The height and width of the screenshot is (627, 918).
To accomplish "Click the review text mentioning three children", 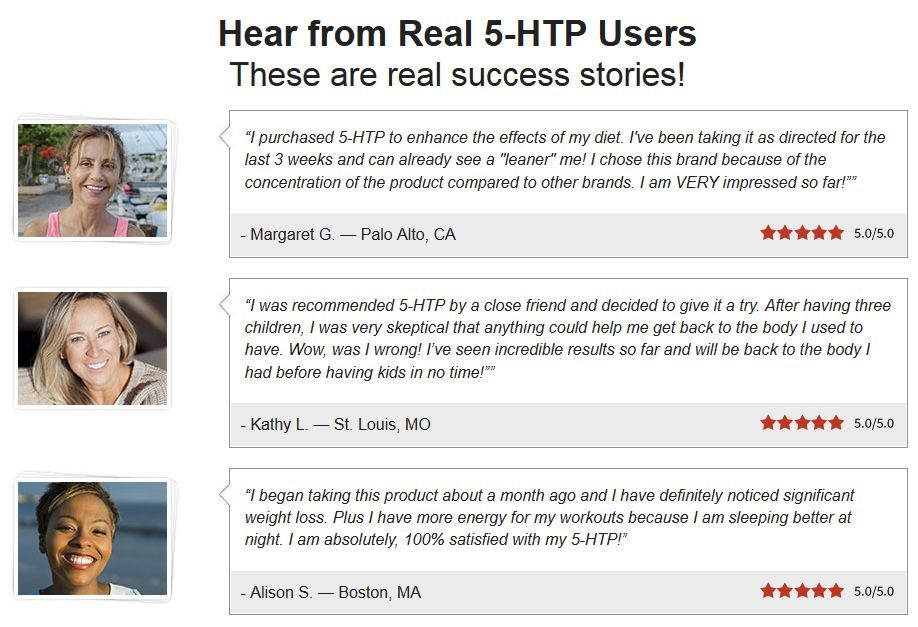I will point(568,338).
